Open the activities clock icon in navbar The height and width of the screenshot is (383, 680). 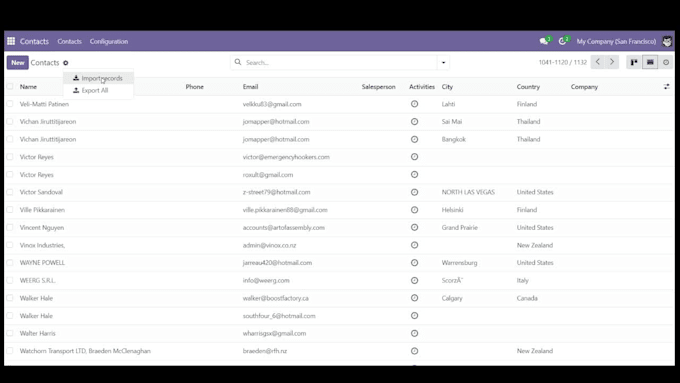pyautogui.click(x=563, y=41)
